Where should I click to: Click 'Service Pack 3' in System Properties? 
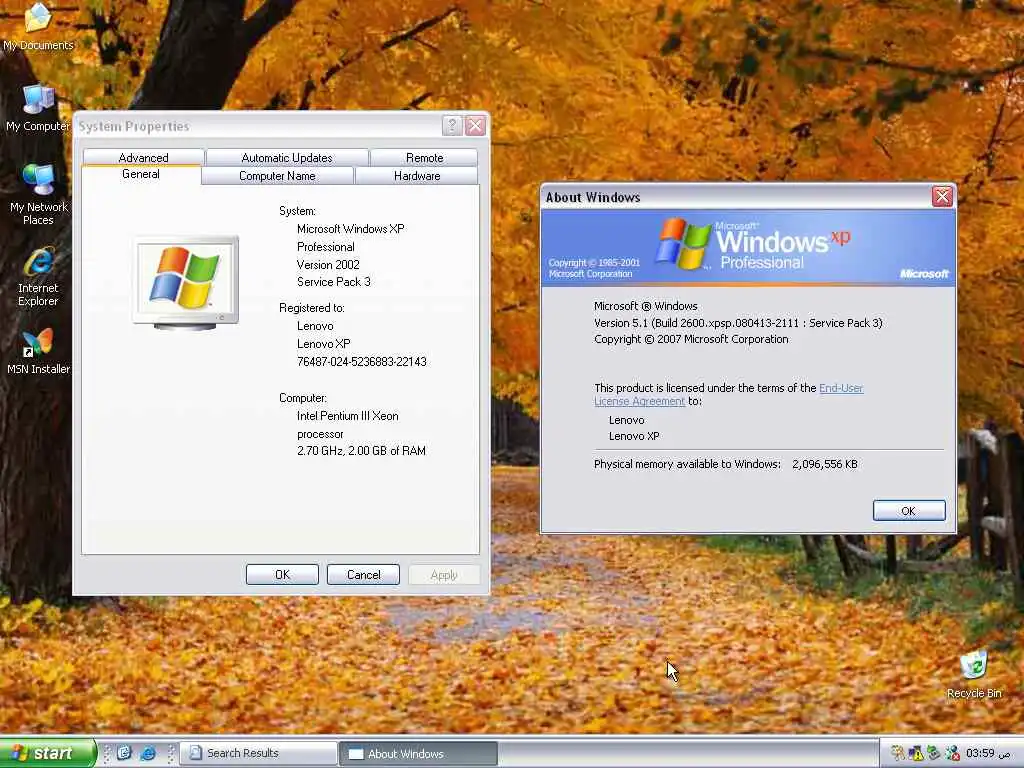tap(334, 281)
